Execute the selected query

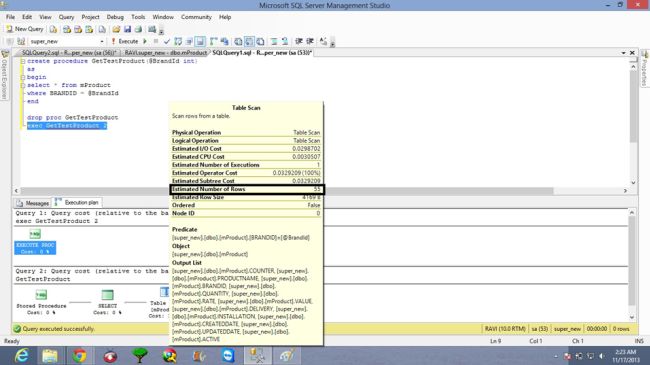click(x=124, y=41)
